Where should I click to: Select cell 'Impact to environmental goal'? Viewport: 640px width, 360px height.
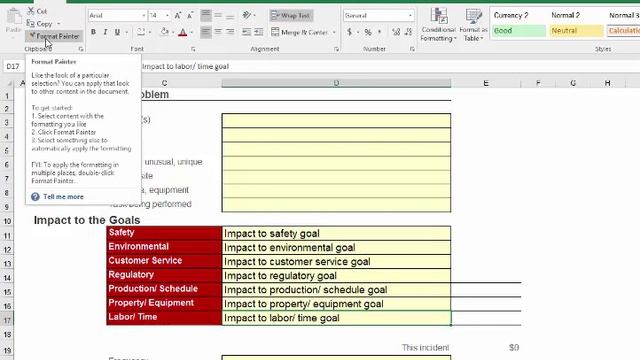point(336,247)
